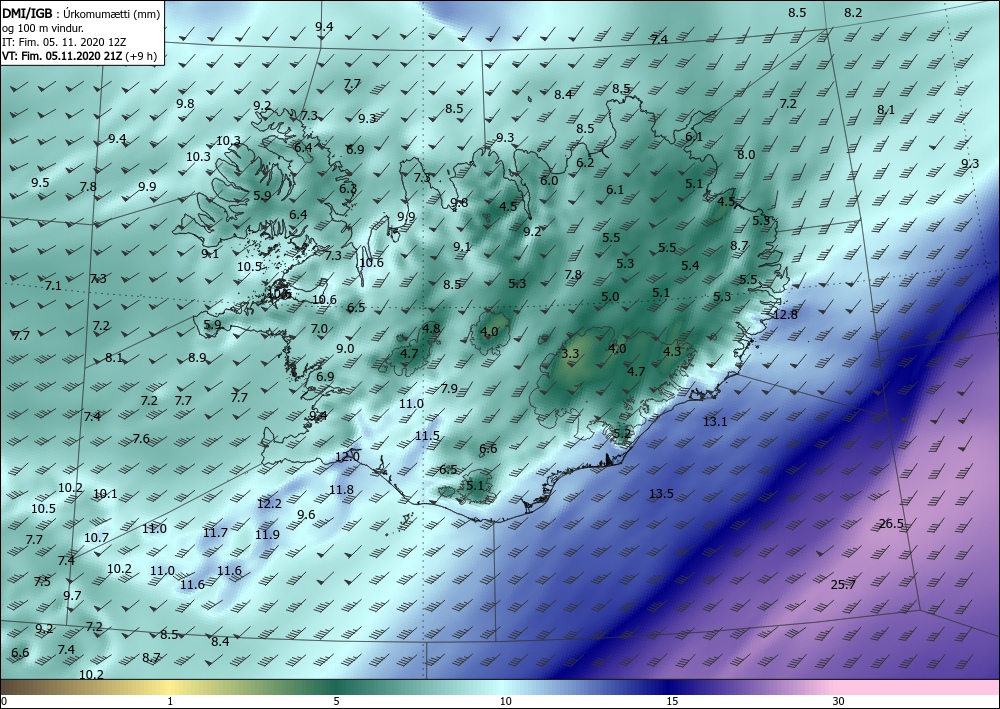Click the 11.7 value on the map
1000x709 pixels.
coord(216,532)
